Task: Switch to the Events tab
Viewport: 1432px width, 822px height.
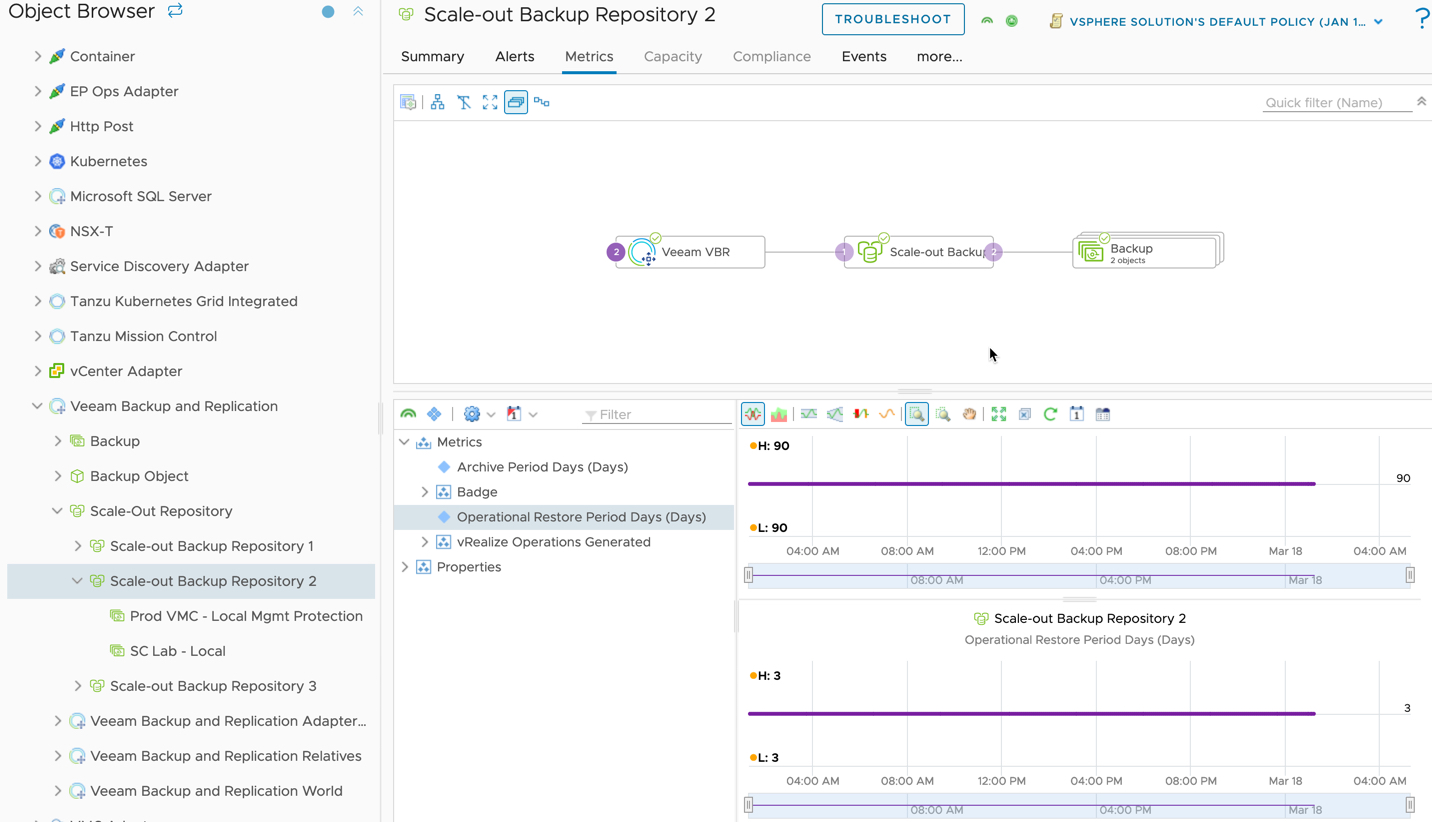Action: coord(864,57)
